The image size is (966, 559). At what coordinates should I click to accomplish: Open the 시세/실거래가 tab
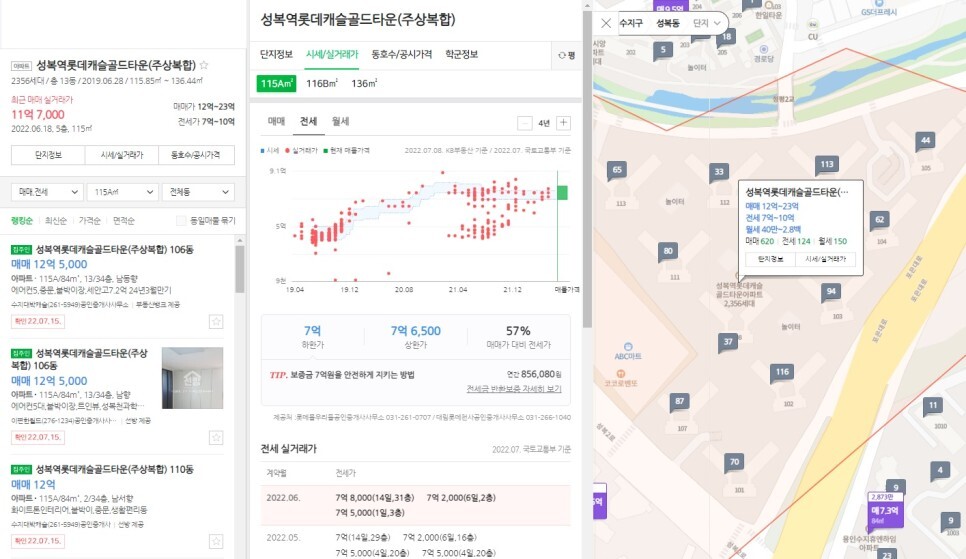(332, 54)
